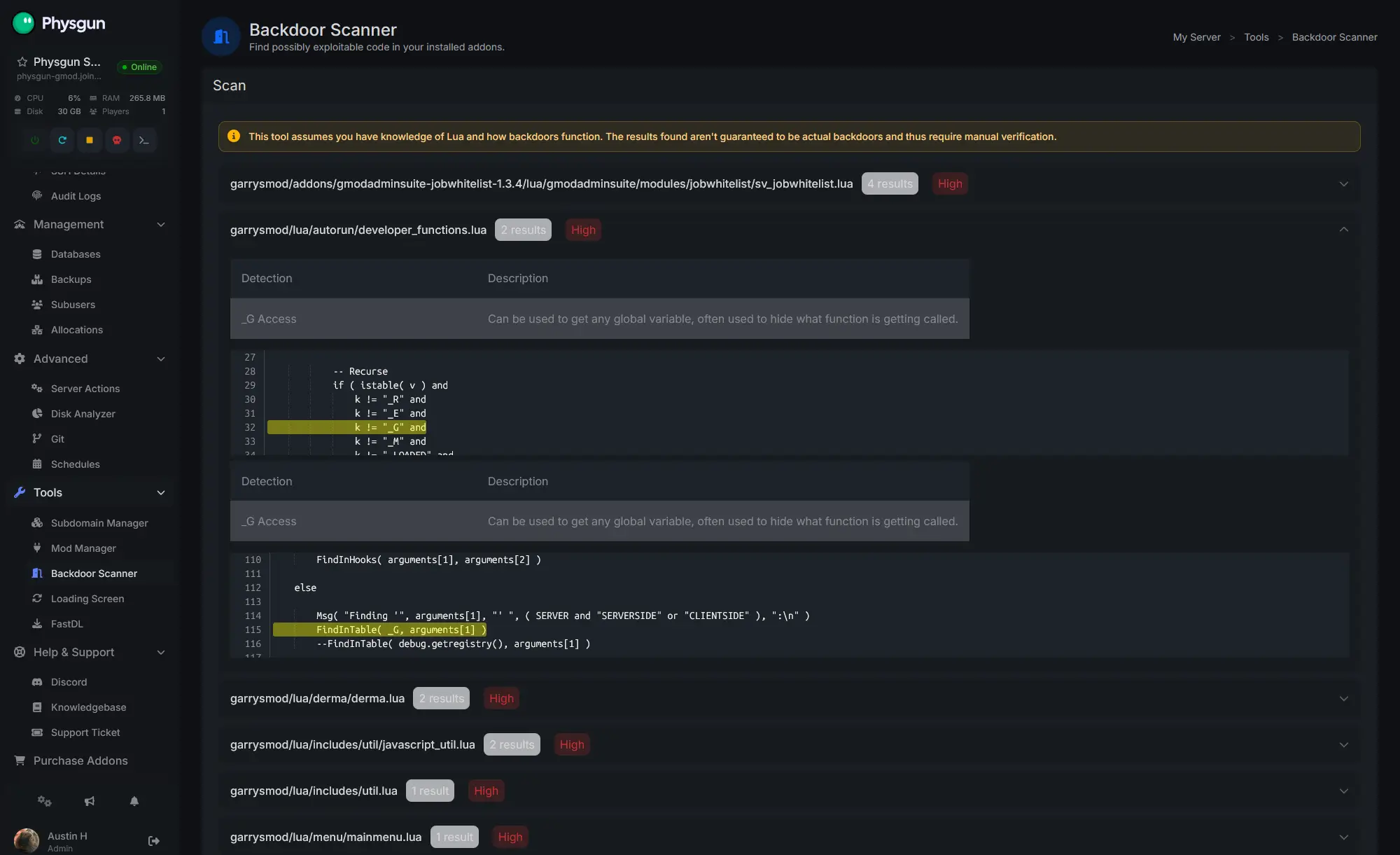Favorite the server with the star icon
The width and height of the screenshot is (1400, 855).
(x=22, y=62)
